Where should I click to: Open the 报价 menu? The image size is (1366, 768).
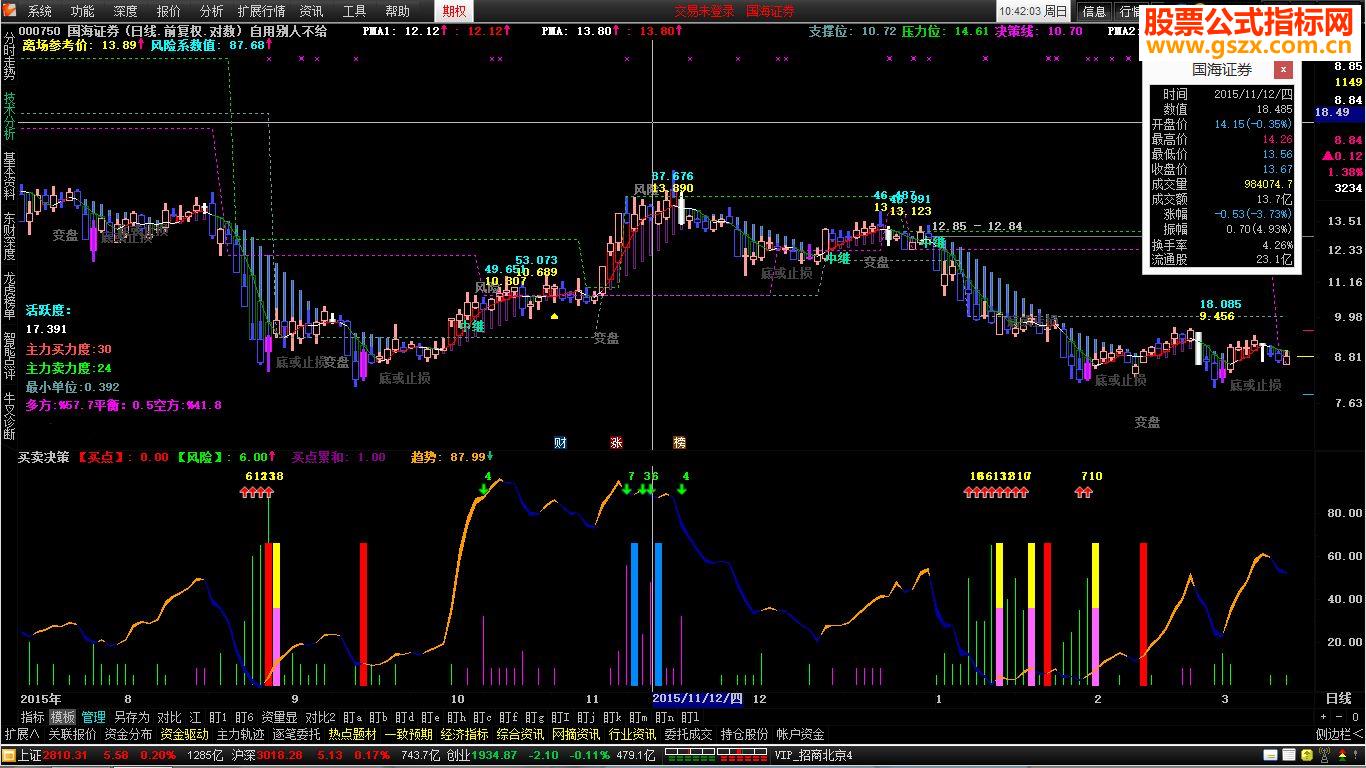click(x=169, y=11)
